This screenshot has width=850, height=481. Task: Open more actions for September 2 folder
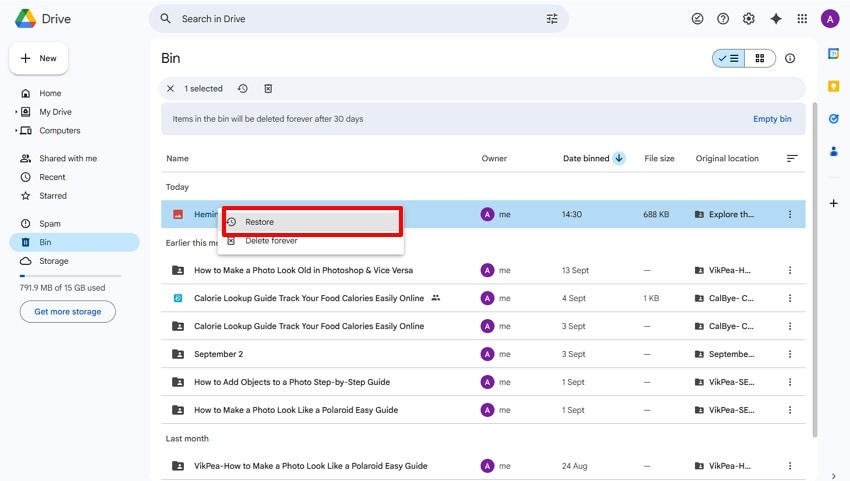tap(790, 354)
